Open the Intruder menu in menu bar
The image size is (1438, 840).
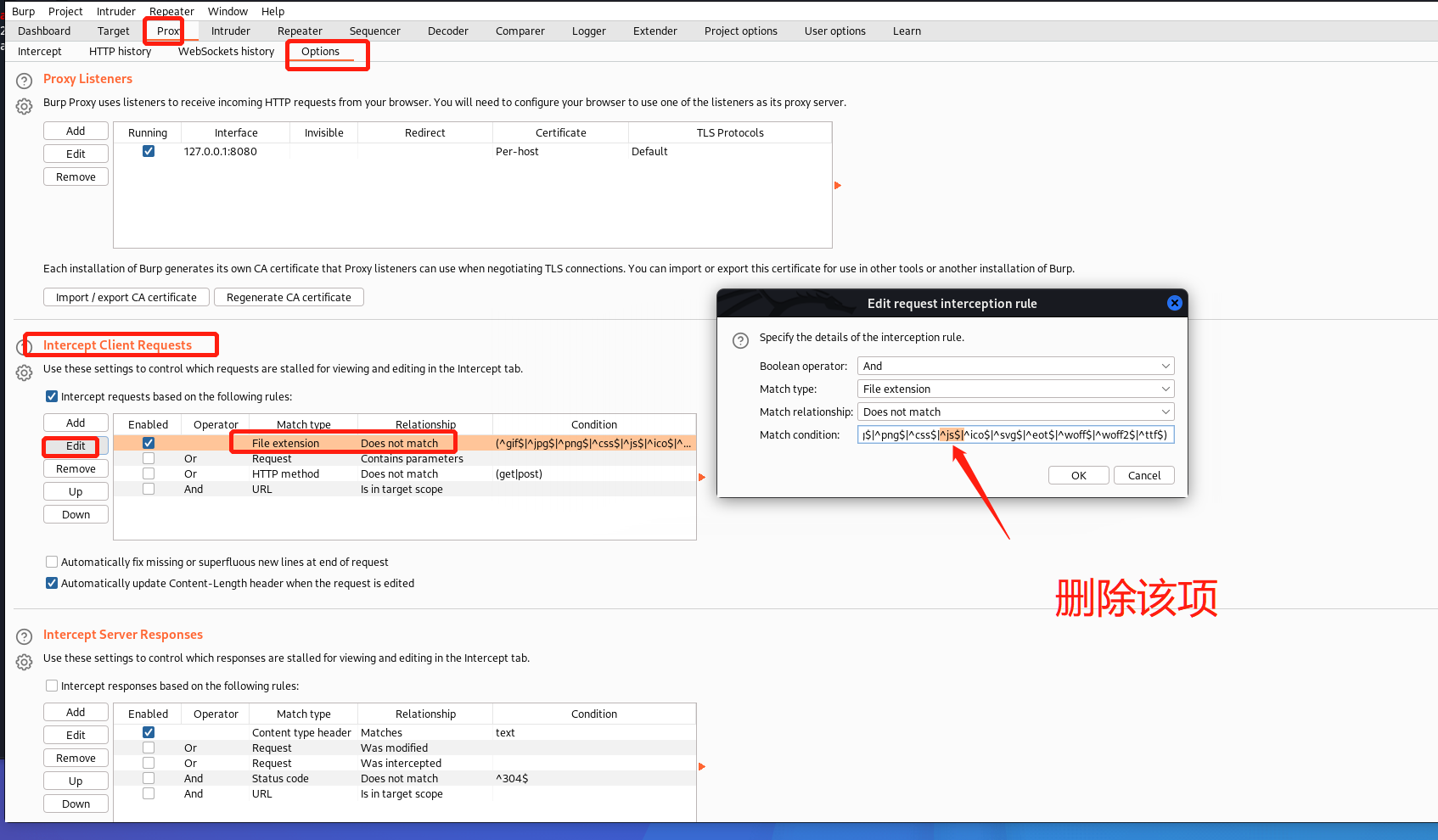tap(115, 11)
